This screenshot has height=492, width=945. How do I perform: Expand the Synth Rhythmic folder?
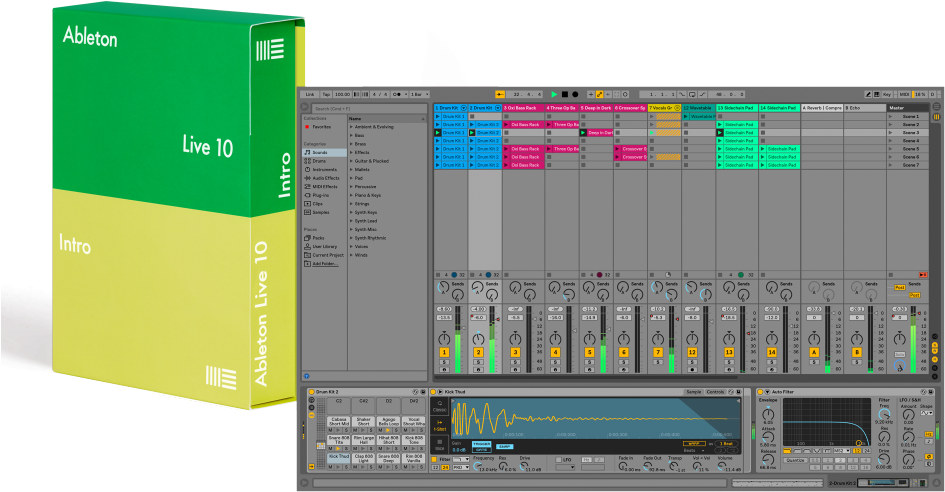351,238
